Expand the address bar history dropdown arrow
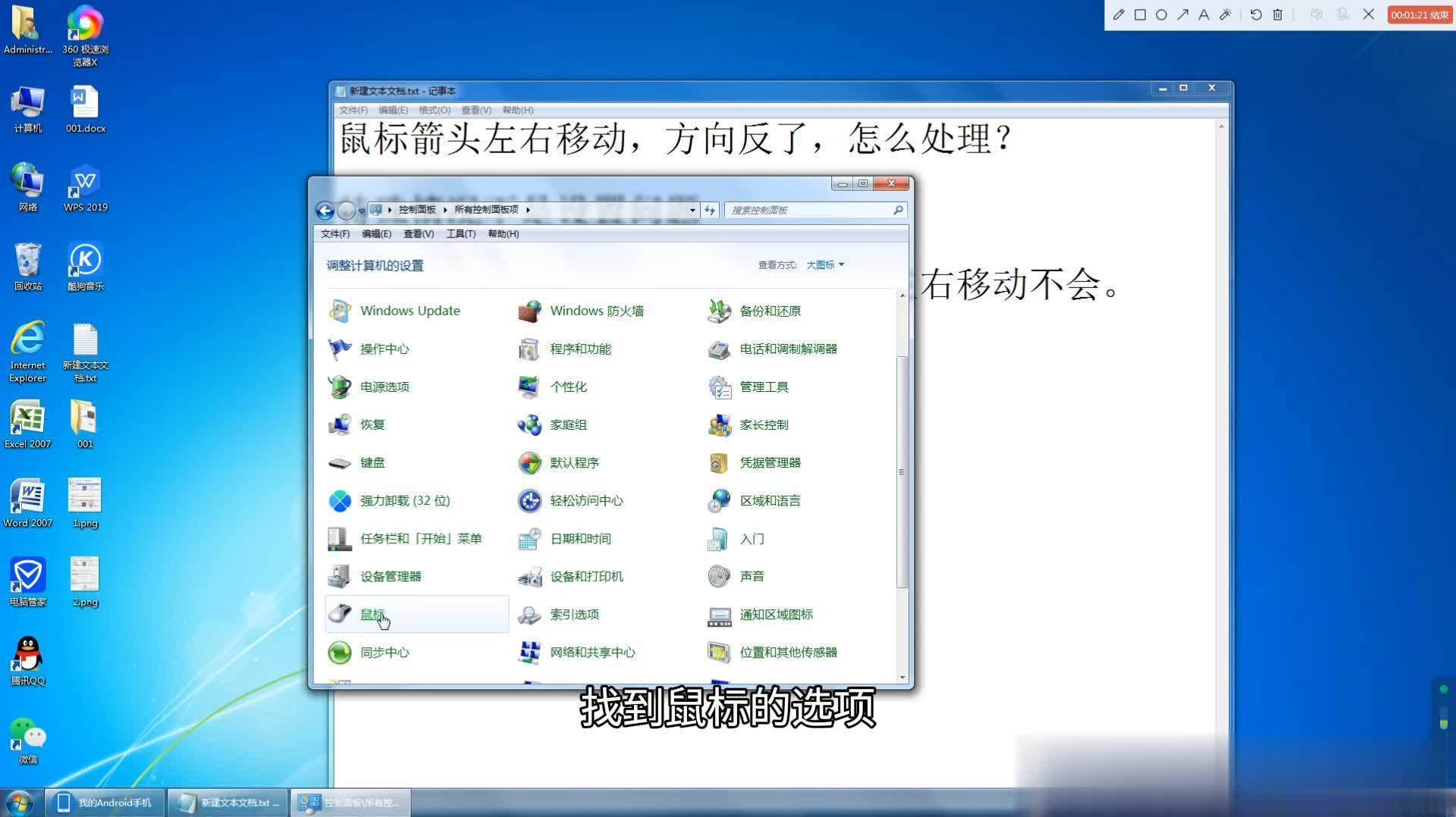 click(x=692, y=210)
